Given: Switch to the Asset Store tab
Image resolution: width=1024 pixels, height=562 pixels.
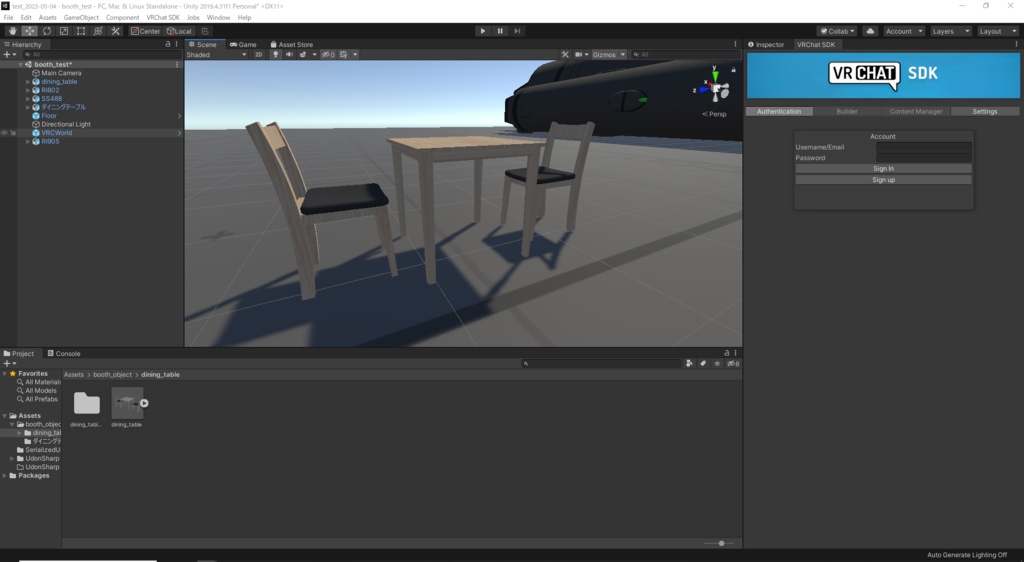Looking at the screenshot, I should coord(292,44).
